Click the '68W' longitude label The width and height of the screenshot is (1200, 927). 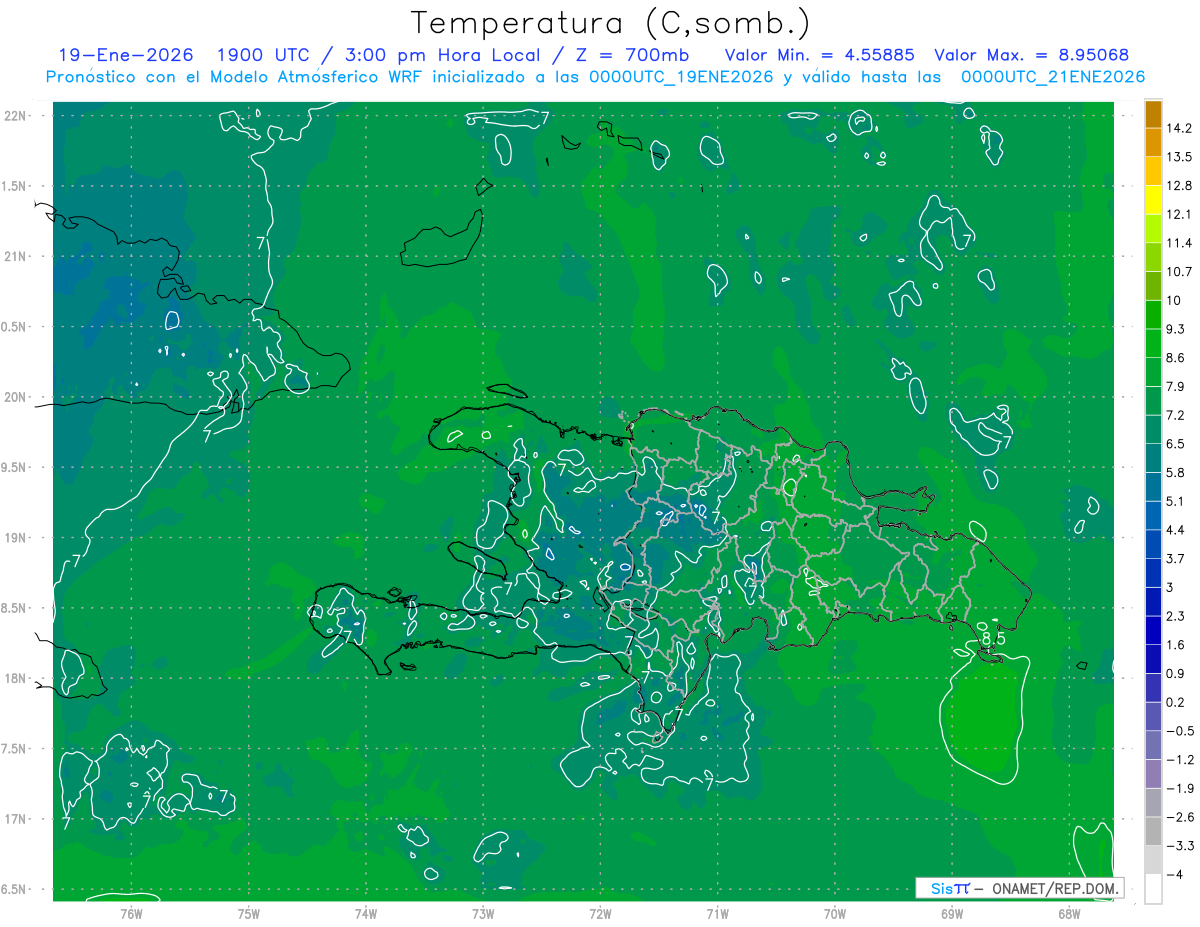(1069, 914)
